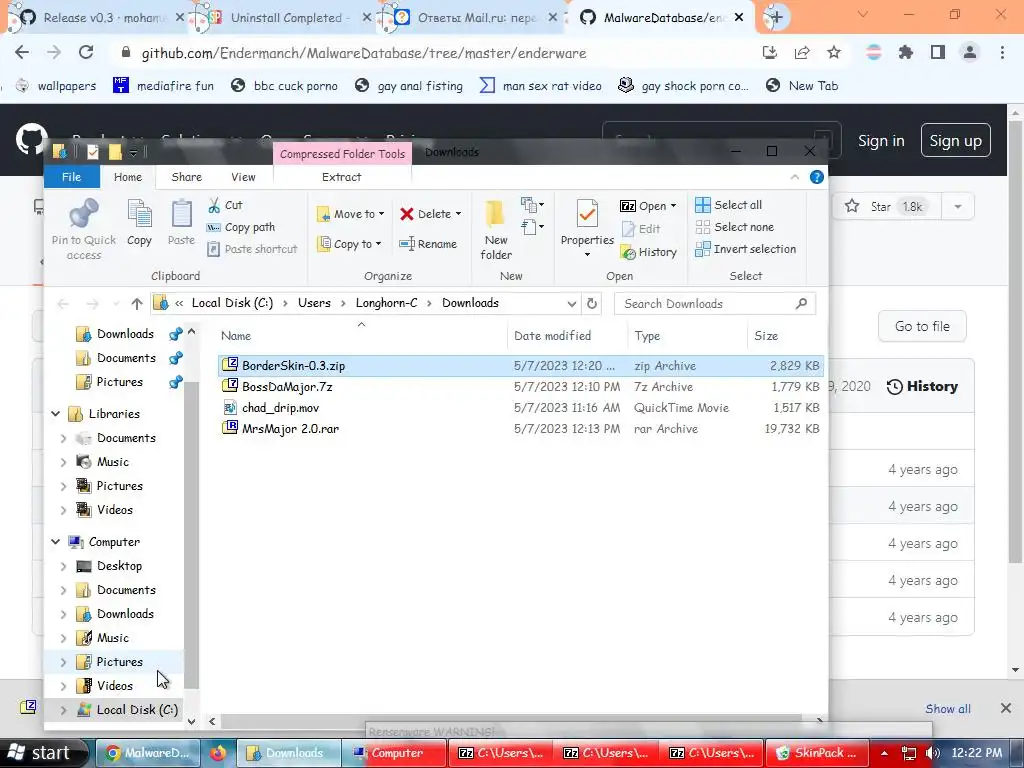Click the red Delete icon

tap(407, 214)
